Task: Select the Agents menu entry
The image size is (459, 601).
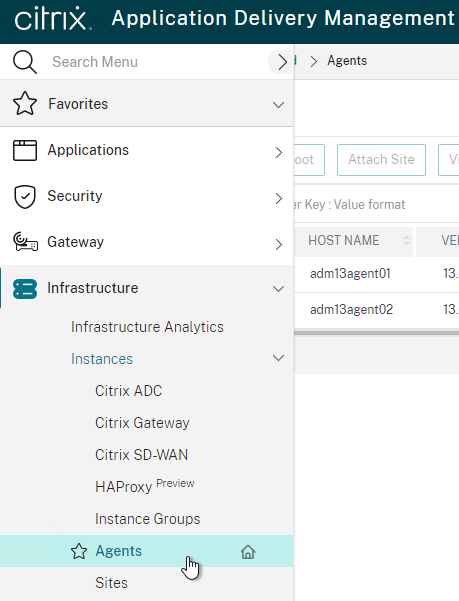Action: 119,551
